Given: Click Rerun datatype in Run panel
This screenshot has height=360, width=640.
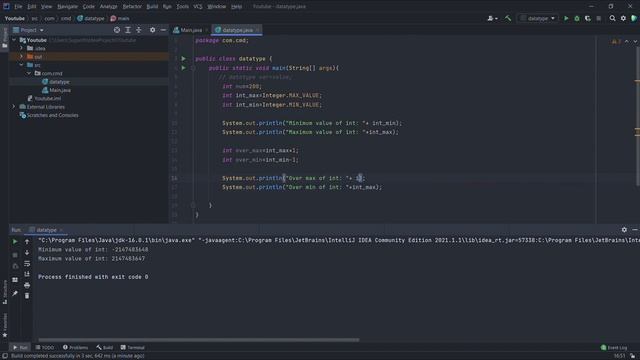Looking at the screenshot, I should click(x=15, y=242).
